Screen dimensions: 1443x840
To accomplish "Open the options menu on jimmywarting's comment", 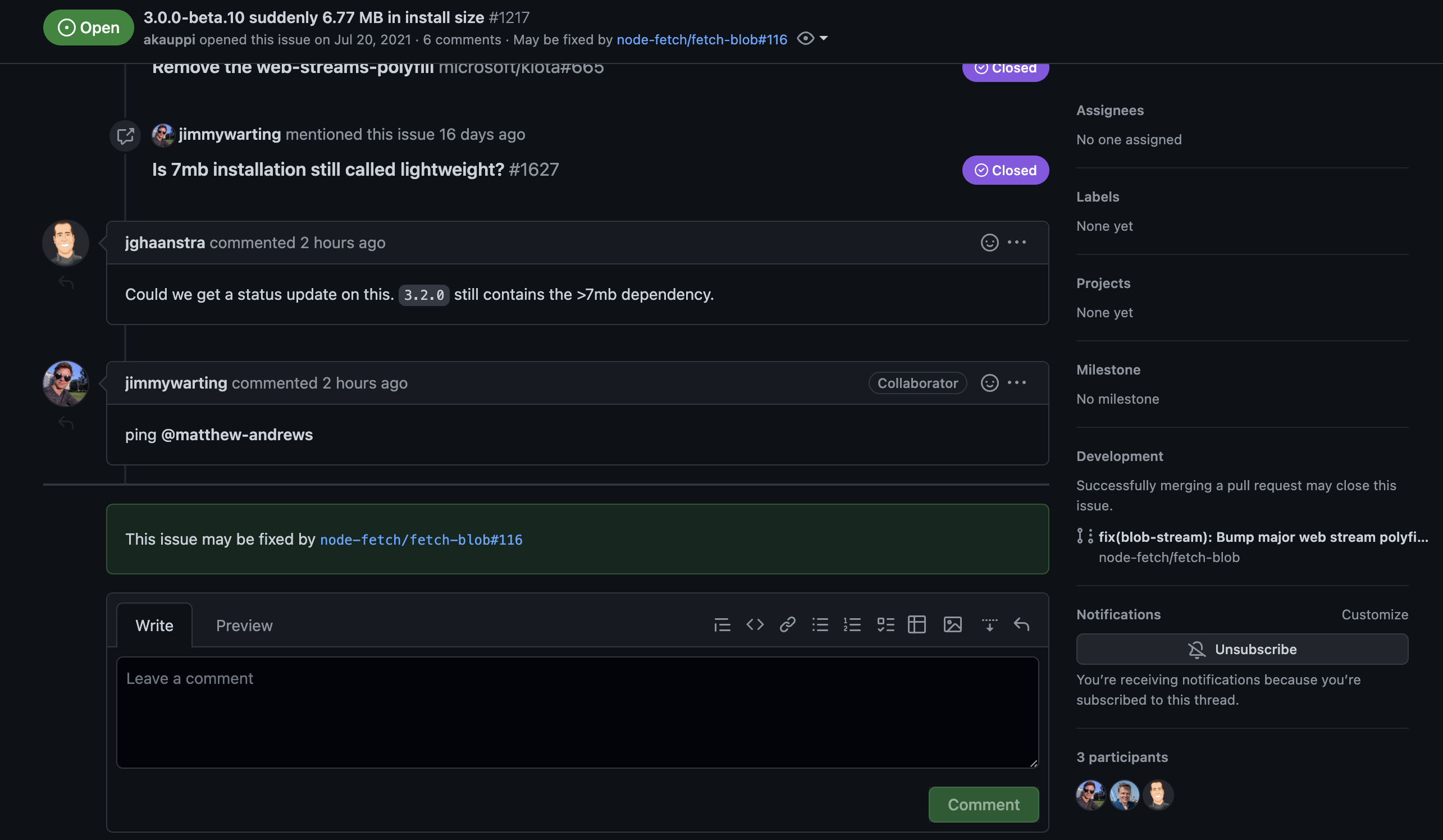I will pyautogui.click(x=1017, y=383).
